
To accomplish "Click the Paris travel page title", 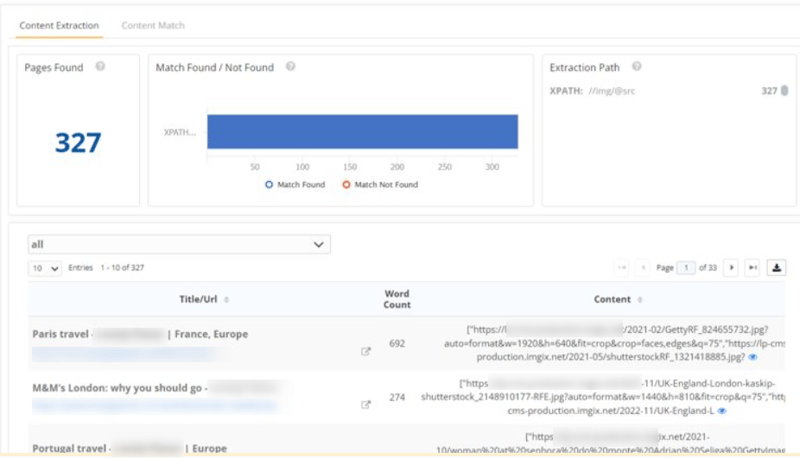I will 140,334.
